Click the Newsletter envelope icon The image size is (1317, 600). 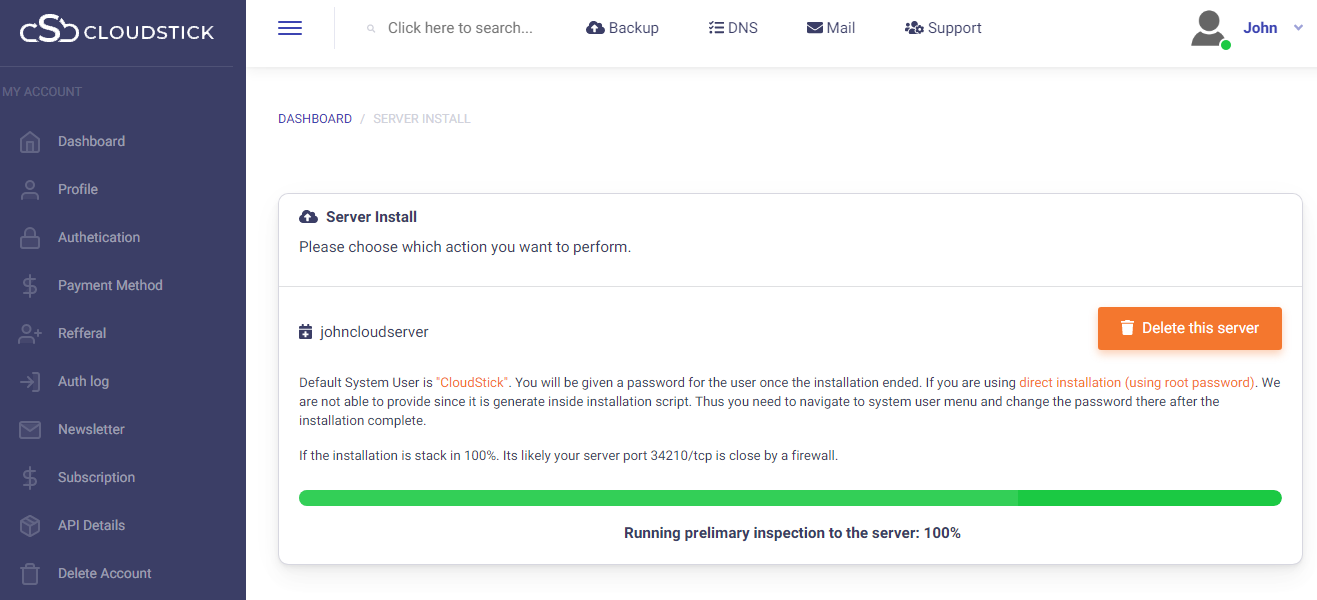click(30, 430)
